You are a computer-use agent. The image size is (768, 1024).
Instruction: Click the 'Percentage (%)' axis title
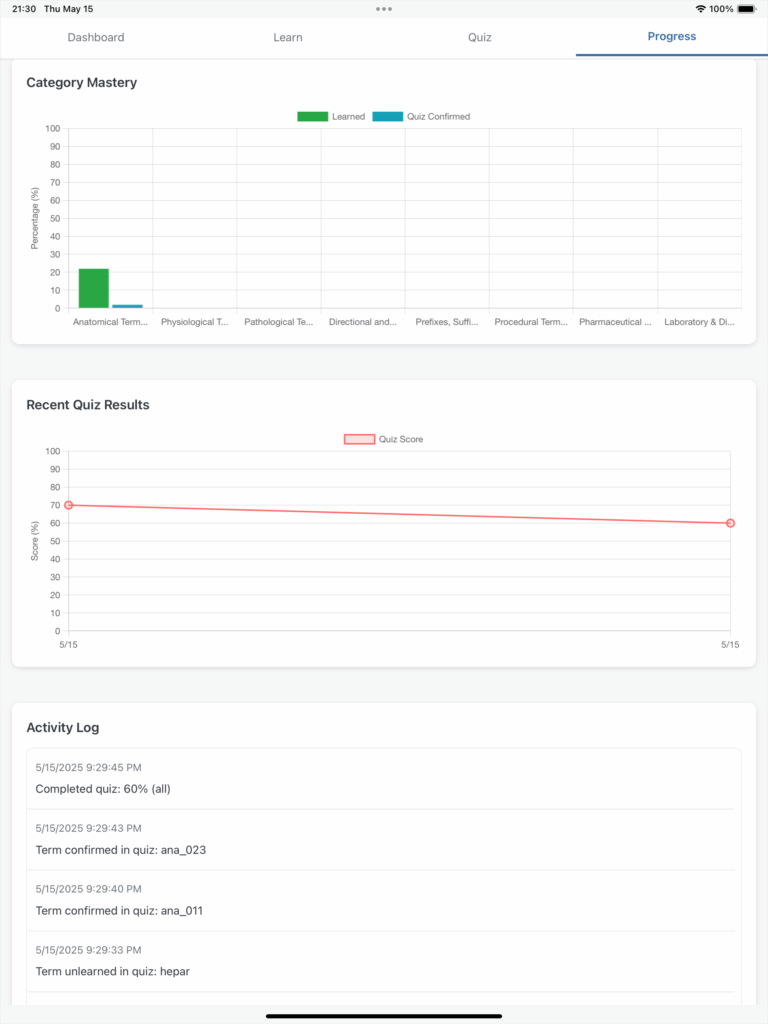click(x=35, y=218)
